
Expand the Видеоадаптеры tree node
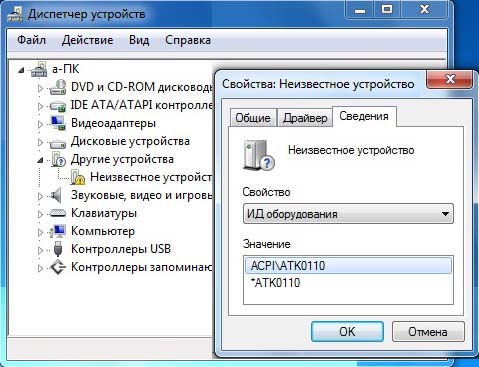(40, 124)
